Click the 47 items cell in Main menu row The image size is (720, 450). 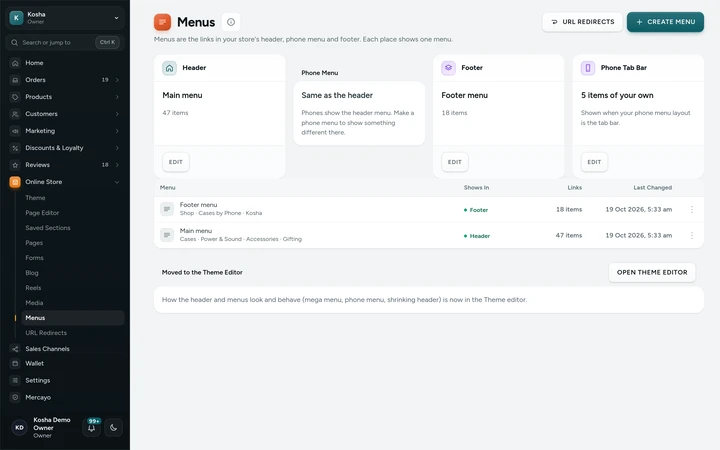pyautogui.click(x=569, y=236)
